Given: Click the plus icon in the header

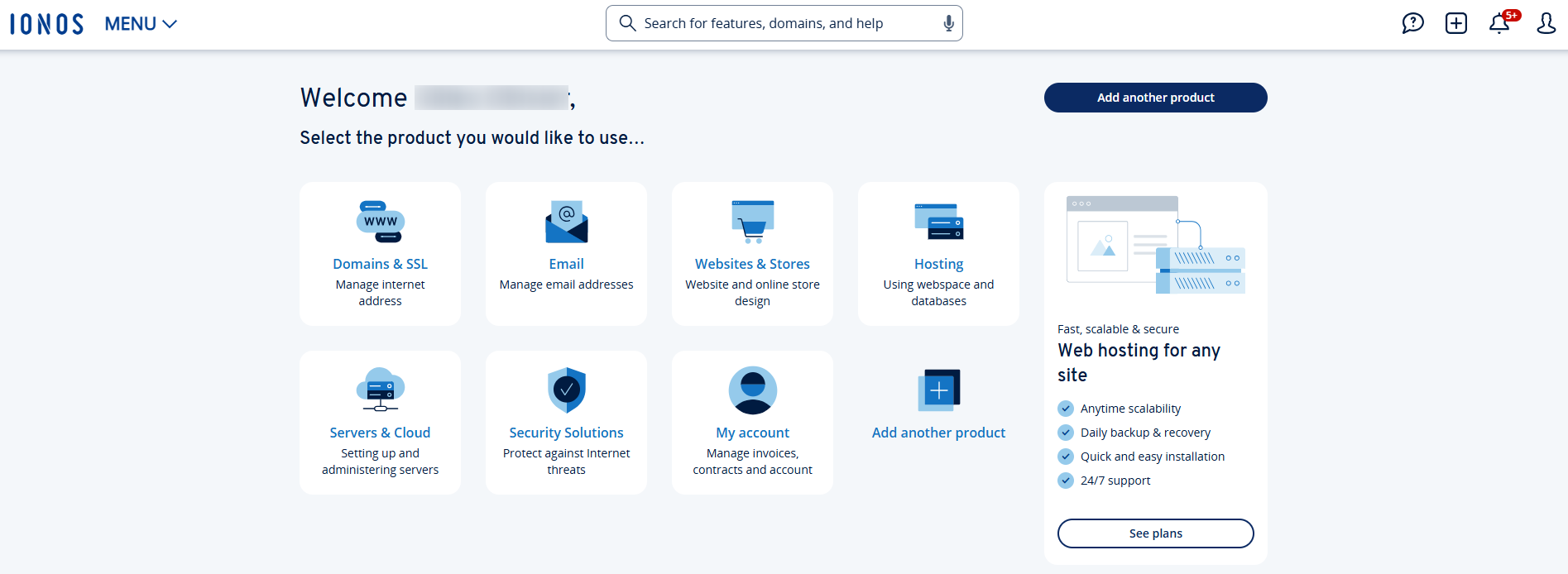Looking at the screenshot, I should pos(1455,23).
